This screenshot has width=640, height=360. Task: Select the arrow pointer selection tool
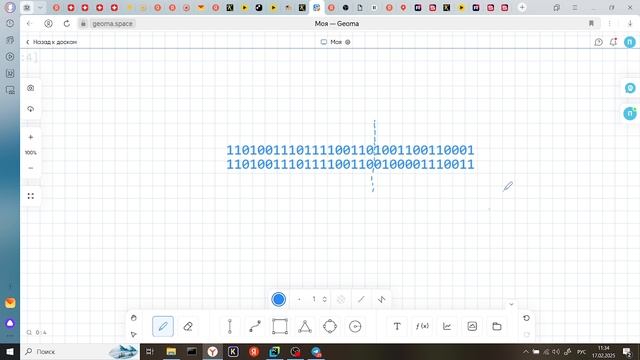[134, 334]
